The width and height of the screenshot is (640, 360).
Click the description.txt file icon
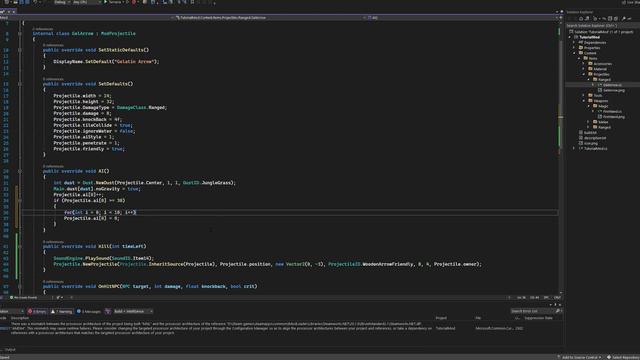tap(581, 138)
